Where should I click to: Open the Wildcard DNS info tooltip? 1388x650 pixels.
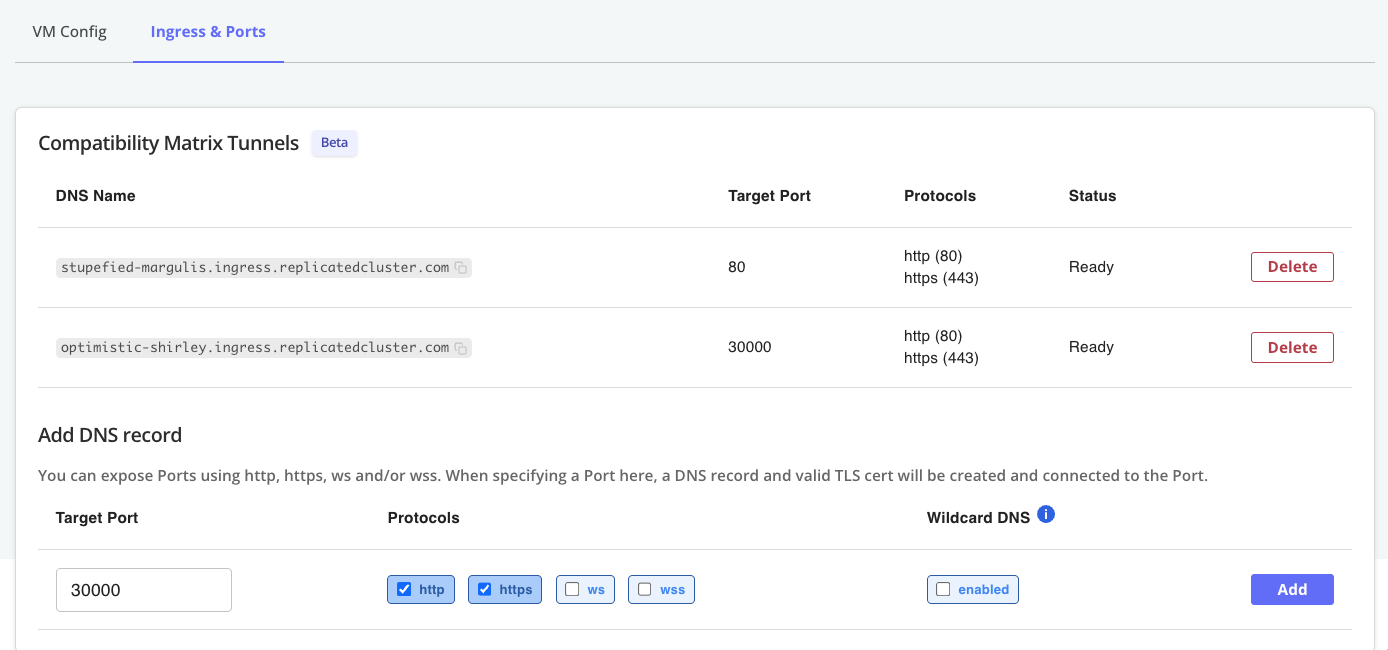(1047, 513)
